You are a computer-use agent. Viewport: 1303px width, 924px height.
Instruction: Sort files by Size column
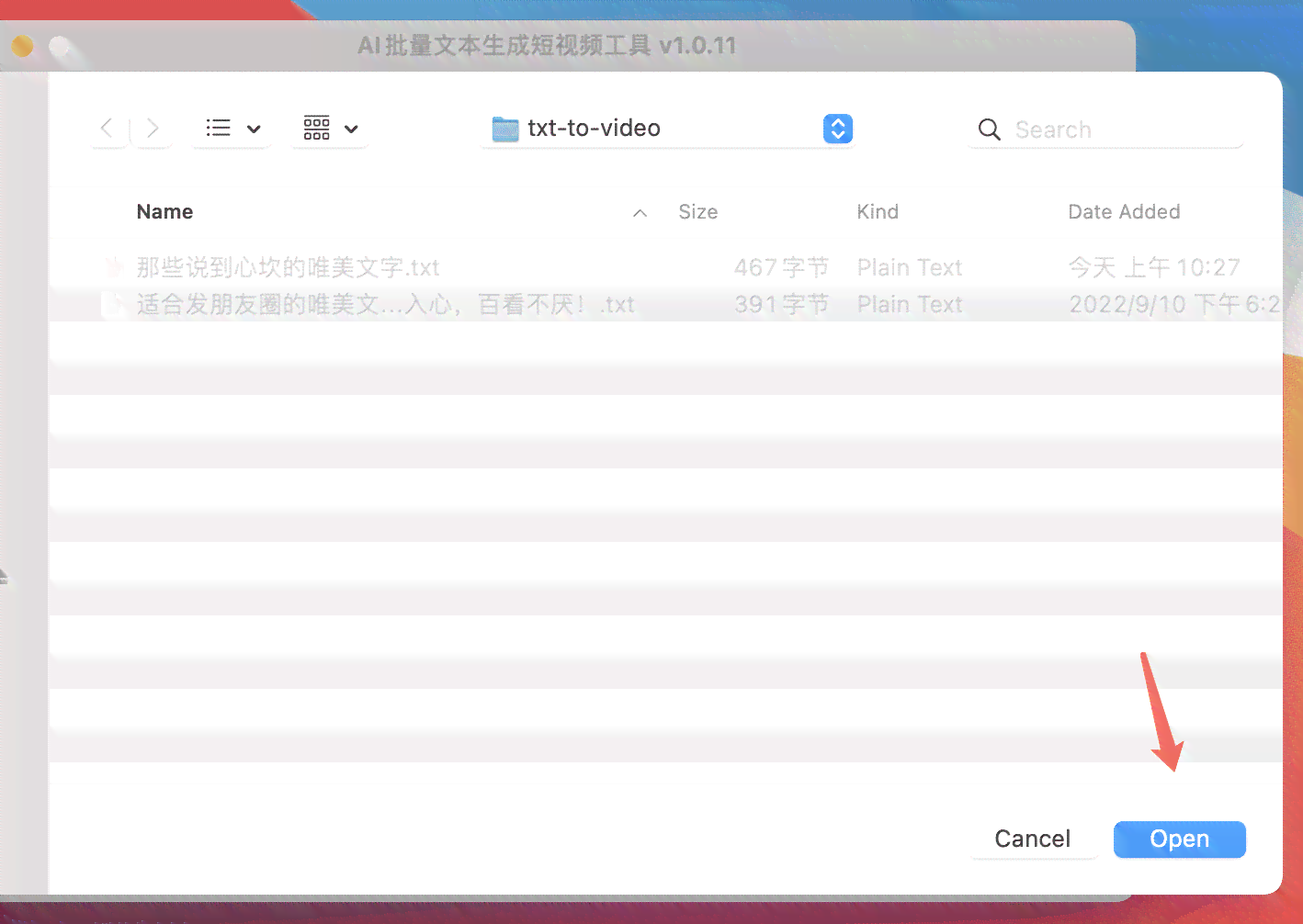[x=698, y=212]
